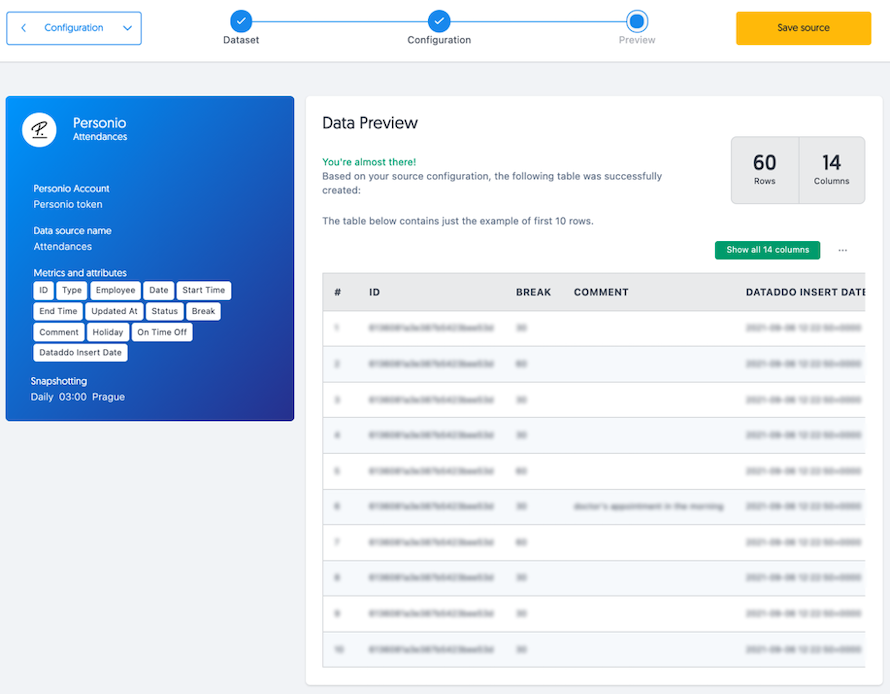Click the Type attribute tag
This screenshot has height=694, width=890.
click(x=72, y=290)
